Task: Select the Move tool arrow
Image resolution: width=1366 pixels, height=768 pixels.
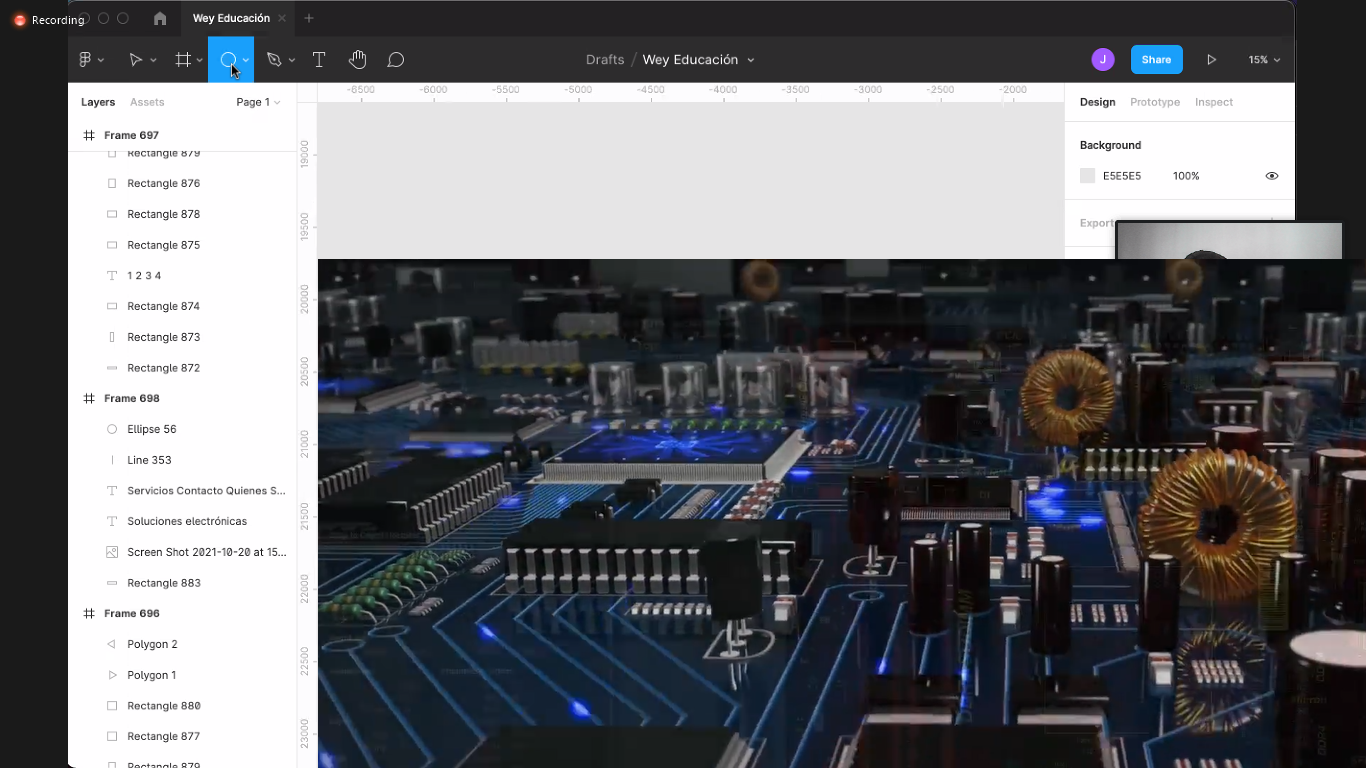Action: pyautogui.click(x=135, y=60)
